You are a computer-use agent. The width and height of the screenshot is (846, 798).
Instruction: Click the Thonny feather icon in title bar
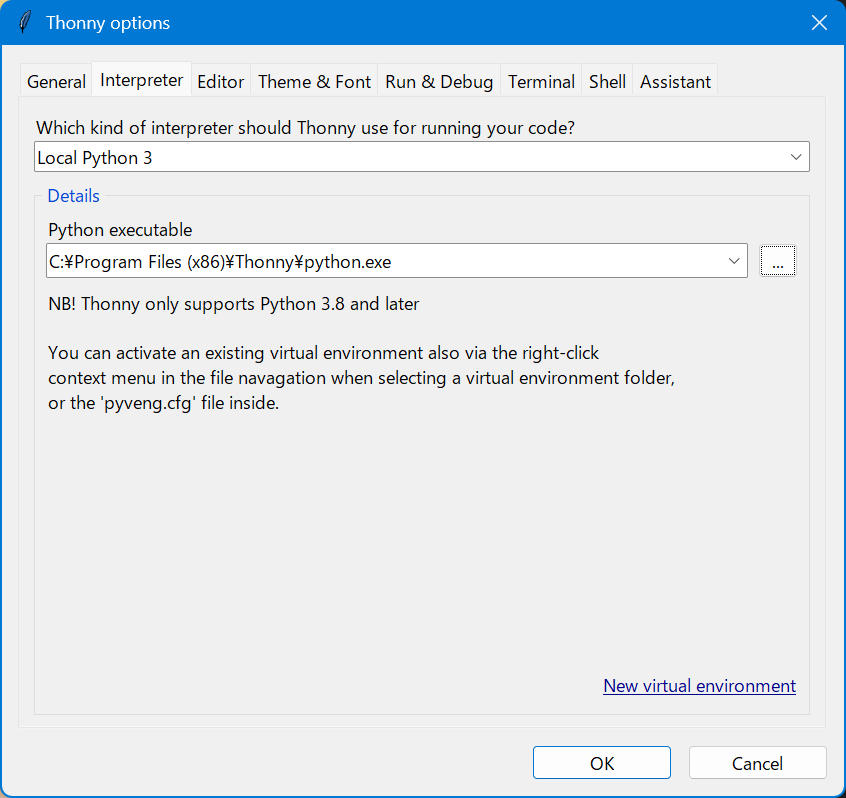click(x=25, y=23)
